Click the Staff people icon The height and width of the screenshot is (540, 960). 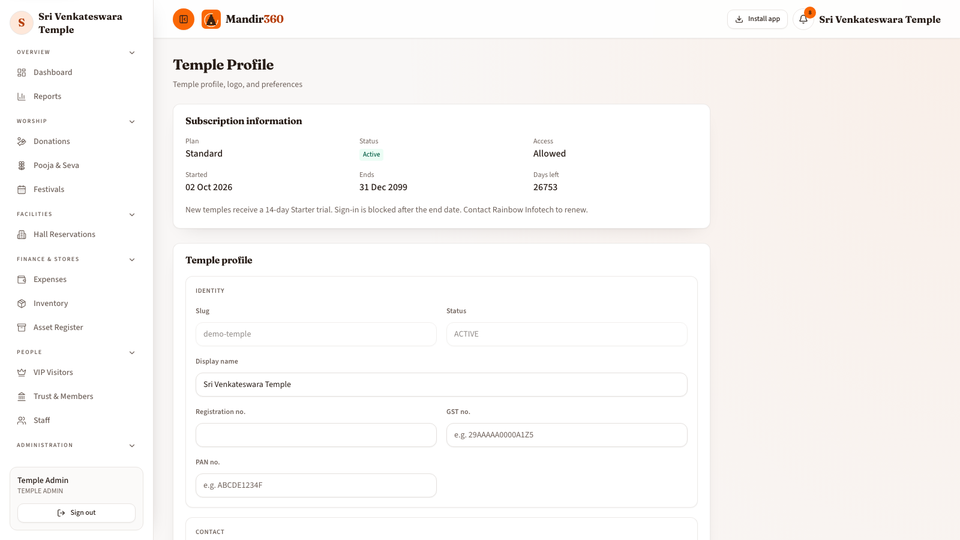pos(21,421)
